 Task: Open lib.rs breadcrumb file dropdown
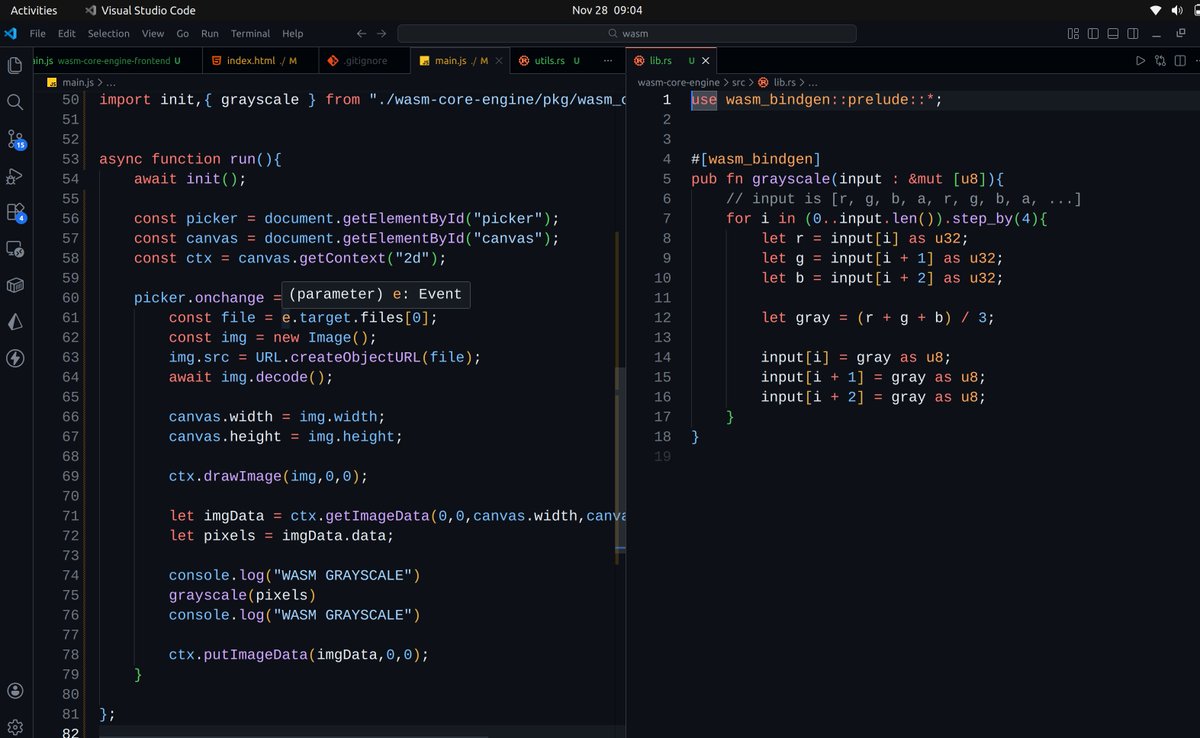click(784, 82)
